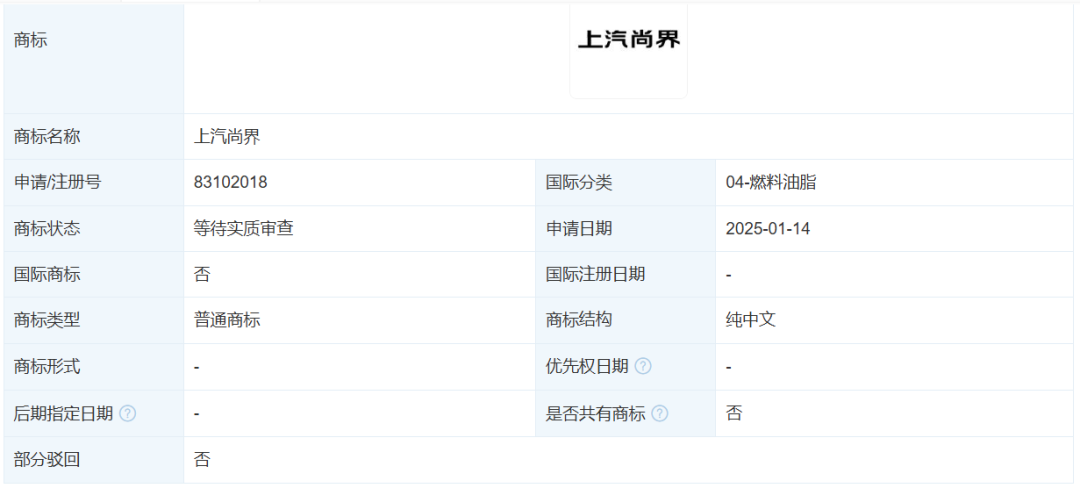Image resolution: width=1080 pixels, height=488 pixels.
Task: Click the 否 value beside 是否共有商标
Action: (x=734, y=414)
